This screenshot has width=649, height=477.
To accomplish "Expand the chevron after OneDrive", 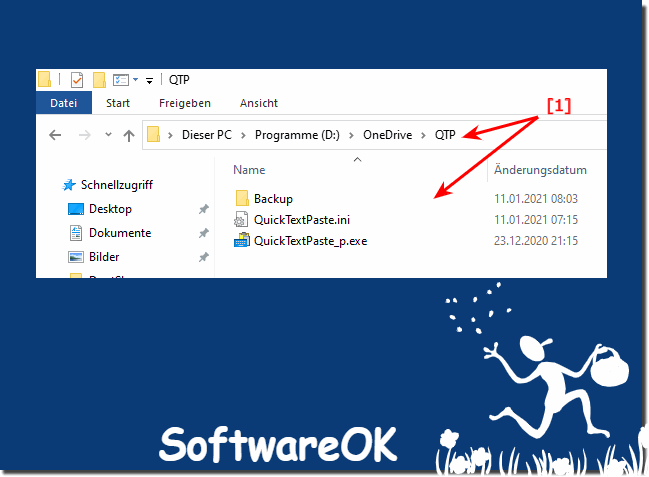I will [x=423, y=135].
